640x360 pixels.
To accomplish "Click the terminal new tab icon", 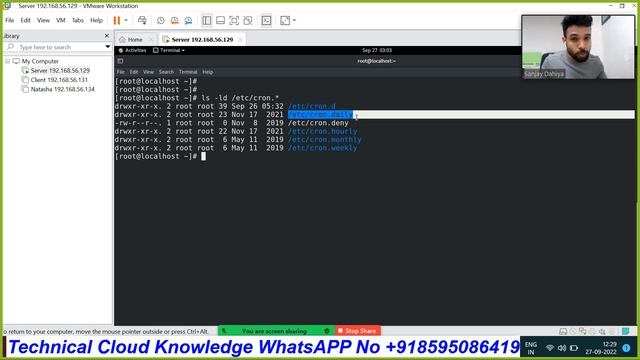I will coord(120,61).
